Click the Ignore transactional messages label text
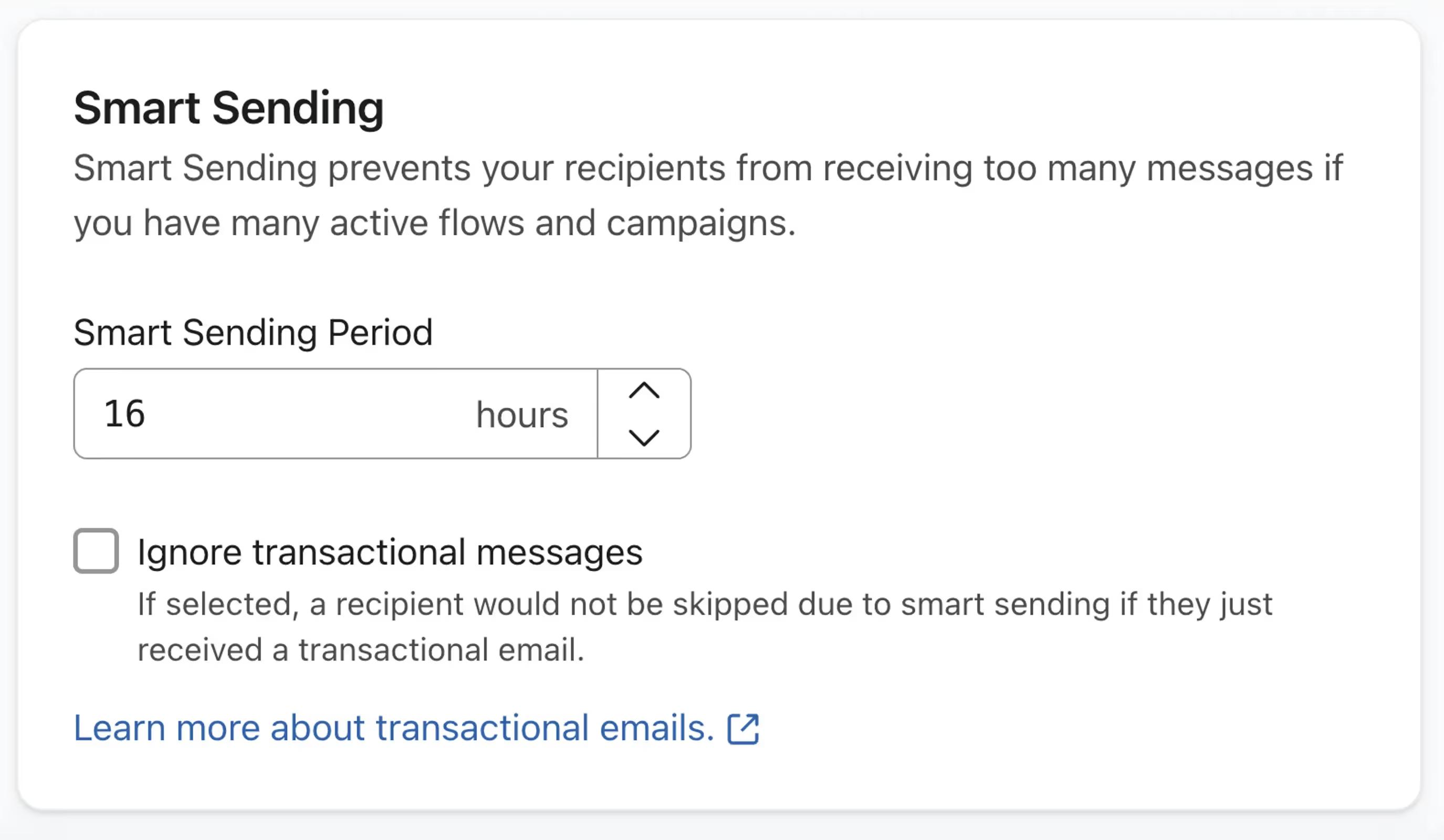Screen dimensions: 1444x840 [x=390, y=551]
